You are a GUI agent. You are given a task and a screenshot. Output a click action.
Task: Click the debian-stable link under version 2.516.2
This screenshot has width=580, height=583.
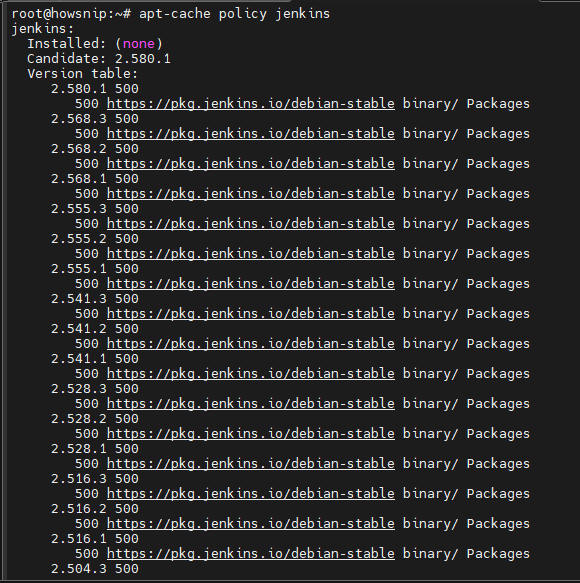point(251,524)
